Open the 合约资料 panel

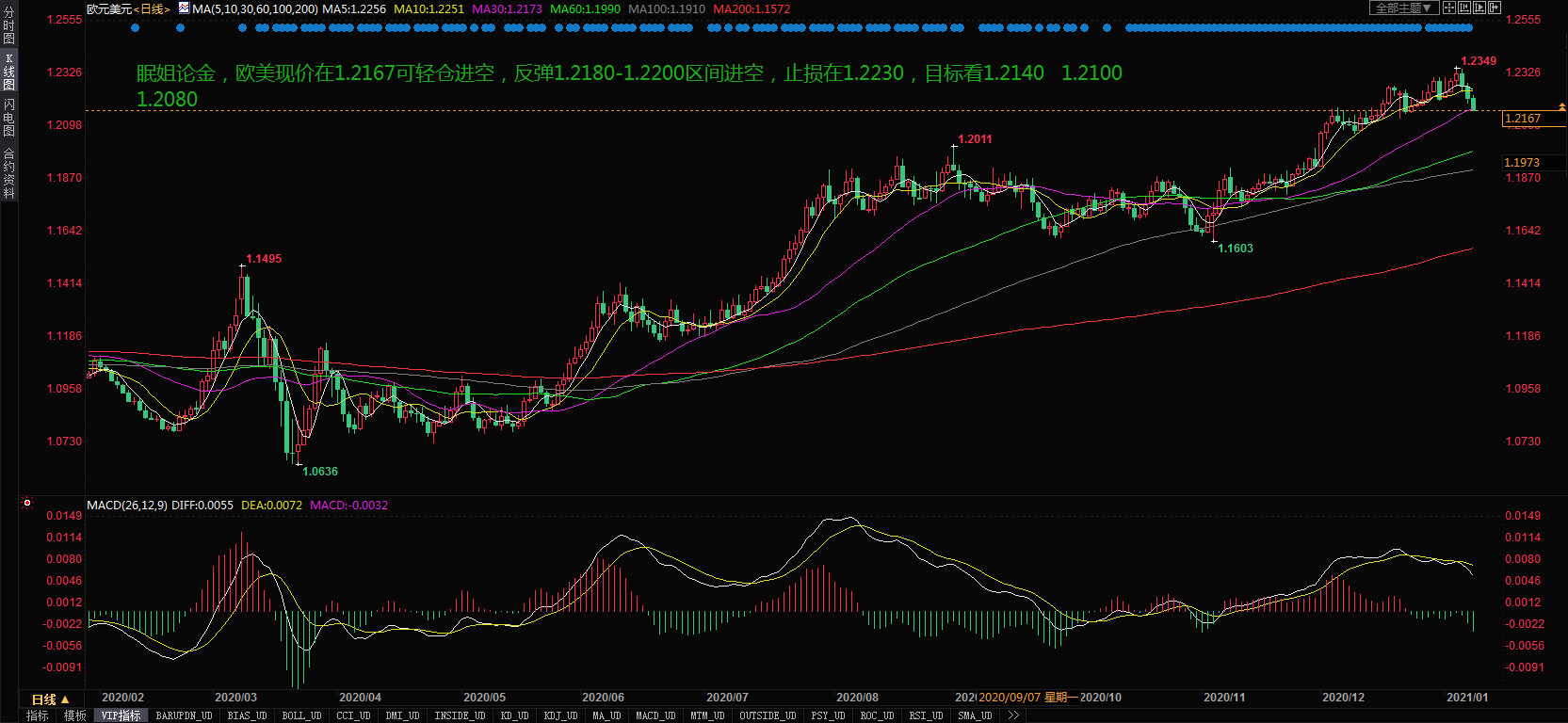[x=8, y=172]
